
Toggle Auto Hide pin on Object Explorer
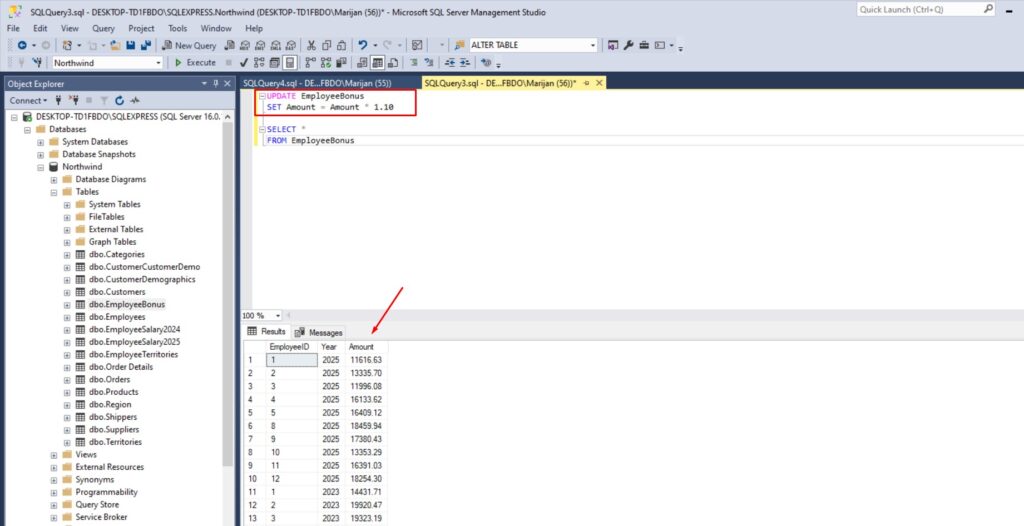pos(216,84)
